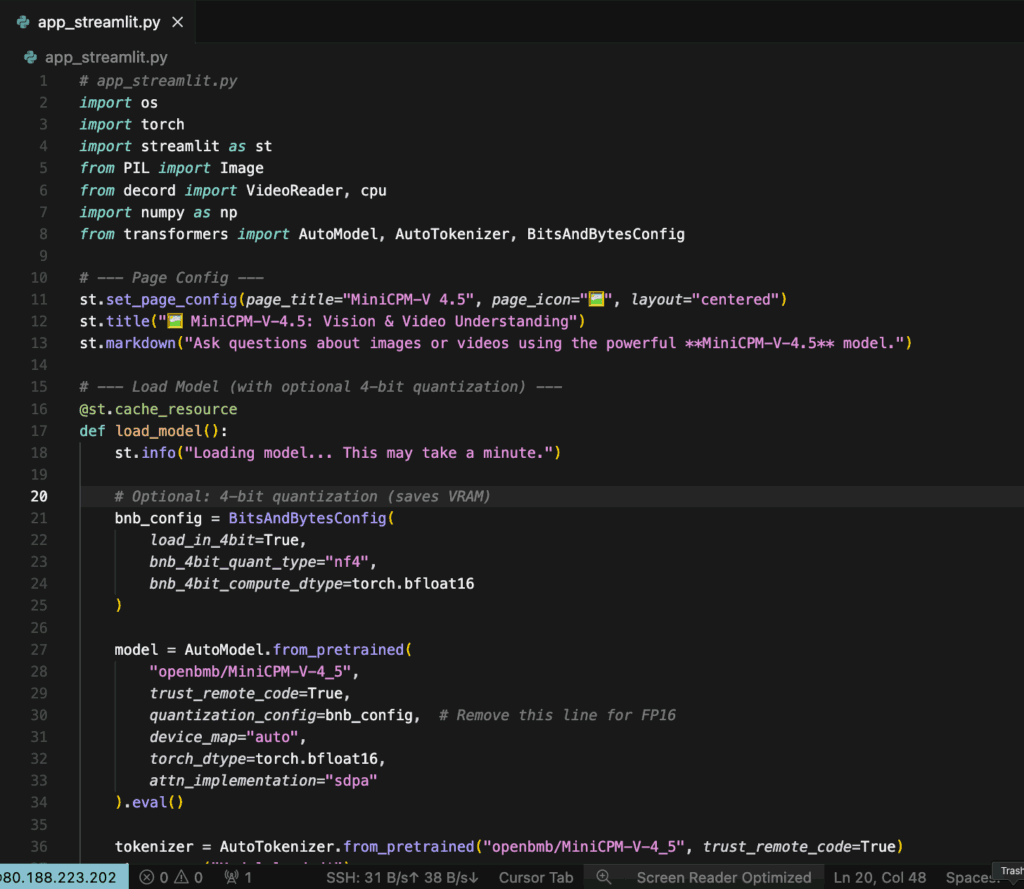The width and height of the screenshot is (1024, 889).
Task: Click the '@st.cache_resource' decorator
Action: (158, 409)
